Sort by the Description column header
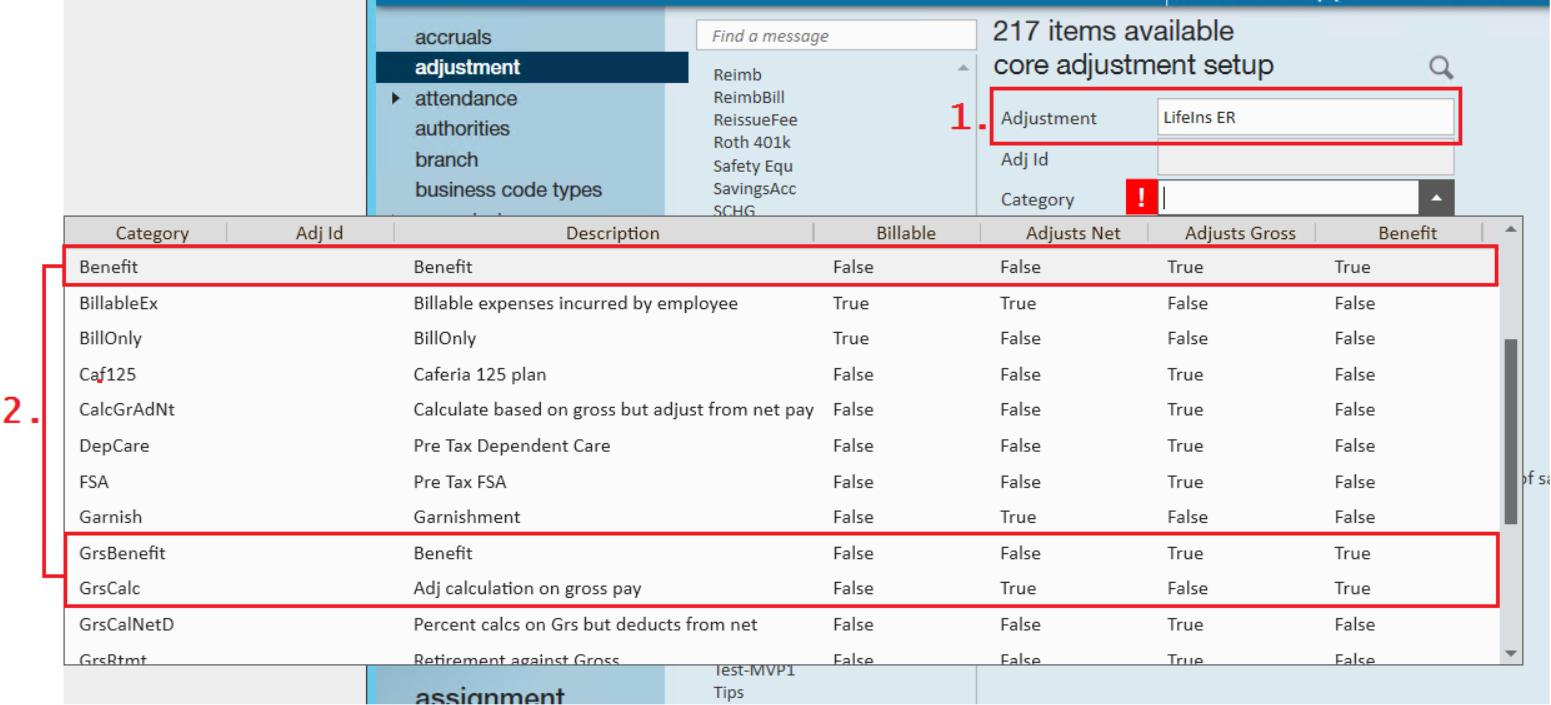1551x705 pixels. click(613, 233)
